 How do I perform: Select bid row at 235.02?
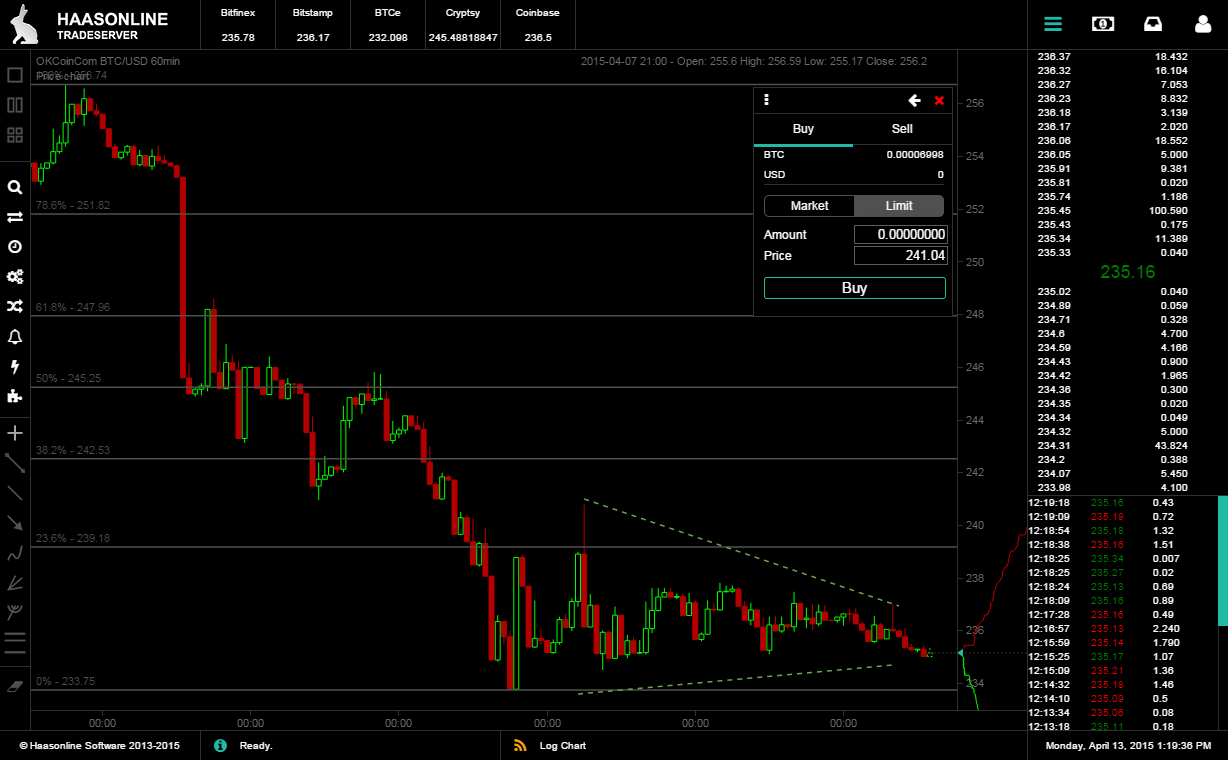coord(1113,291)
